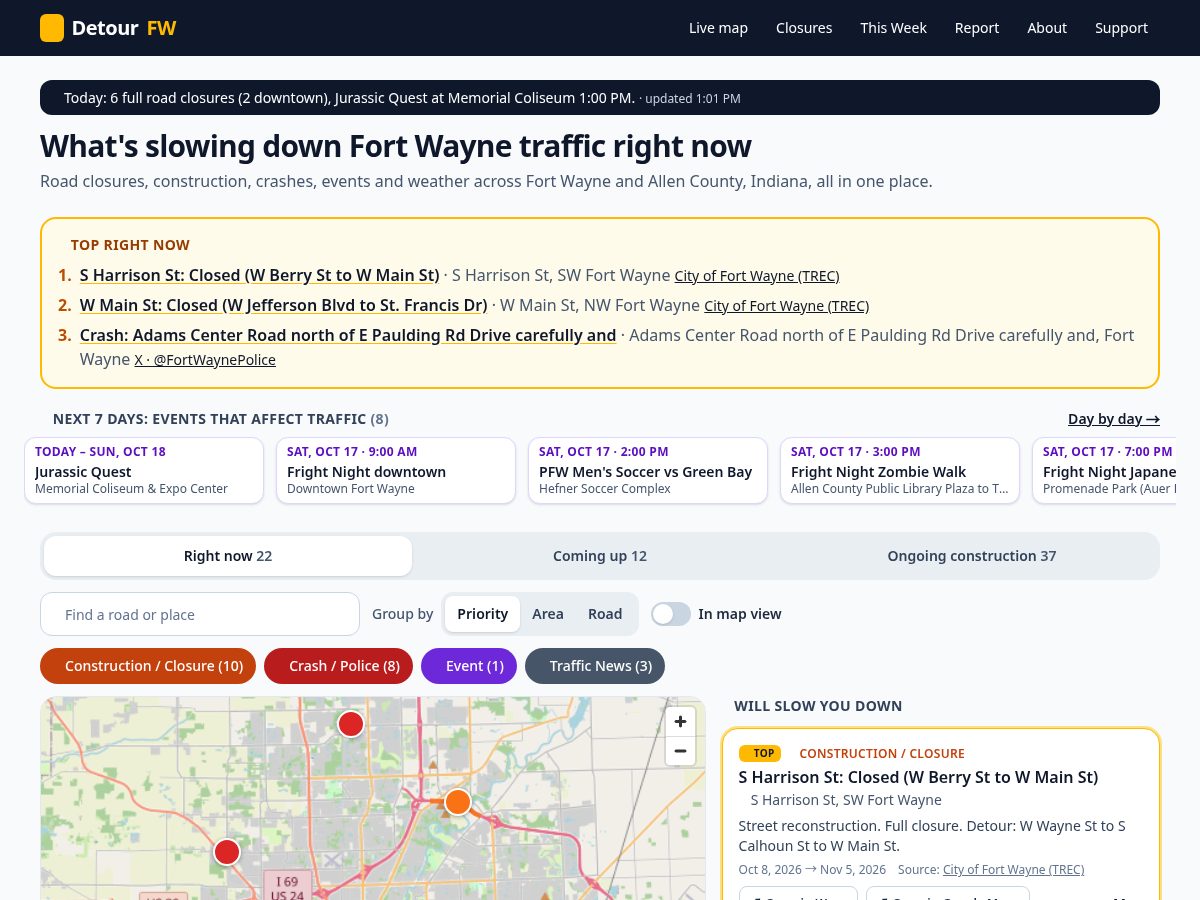
Task: Click the TOP RIGHT NOW heading
Action: [x=130, y=245]
